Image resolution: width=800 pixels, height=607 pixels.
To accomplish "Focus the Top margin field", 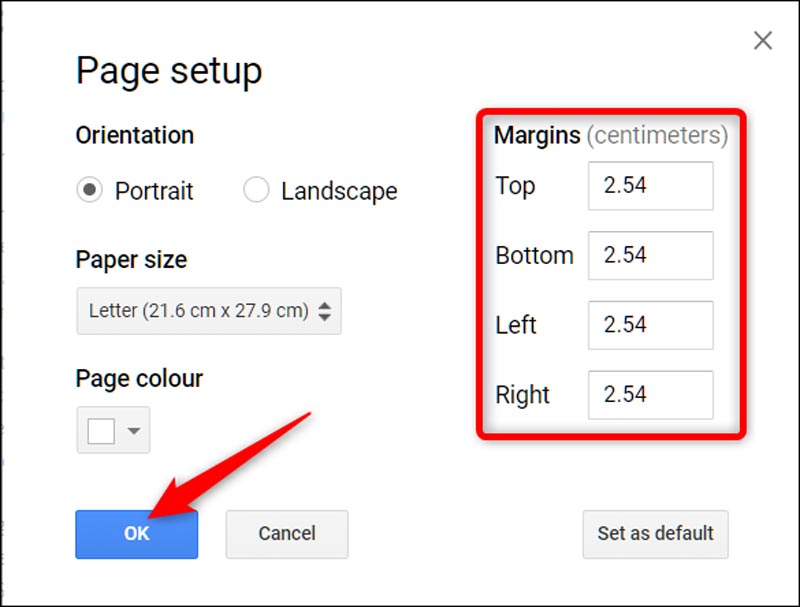I will click(650, 186).
